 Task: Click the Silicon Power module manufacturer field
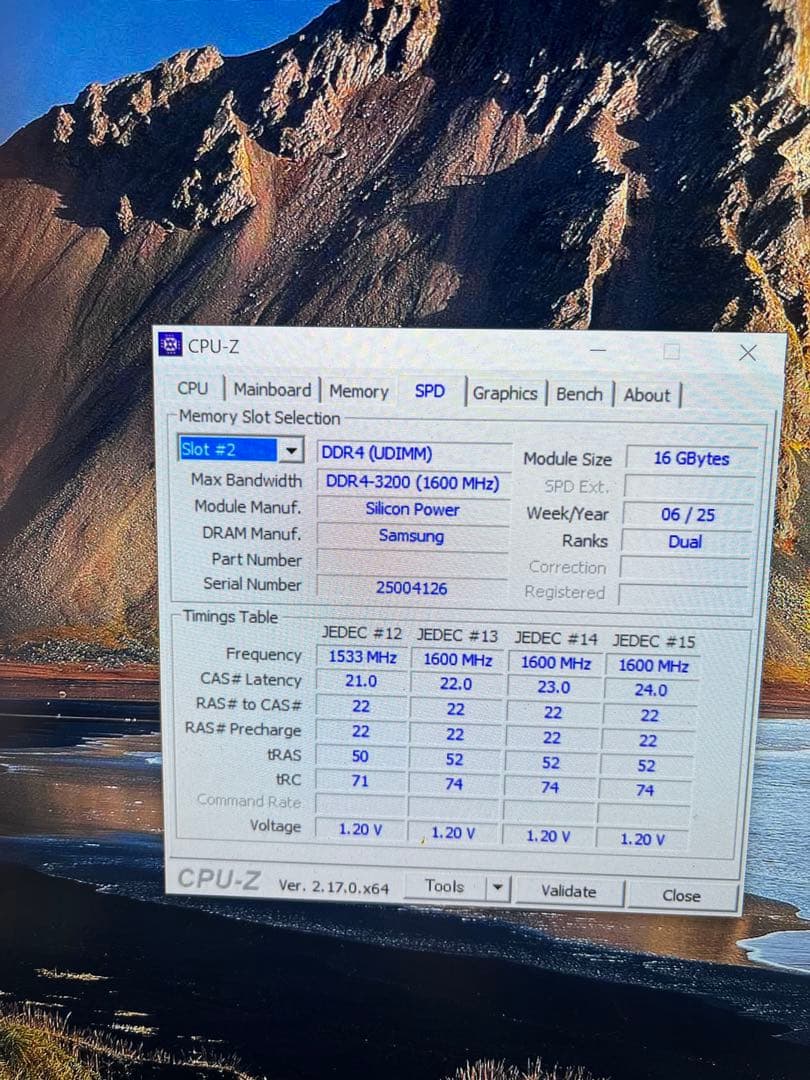pyautogui.click(x=412, y=510)
